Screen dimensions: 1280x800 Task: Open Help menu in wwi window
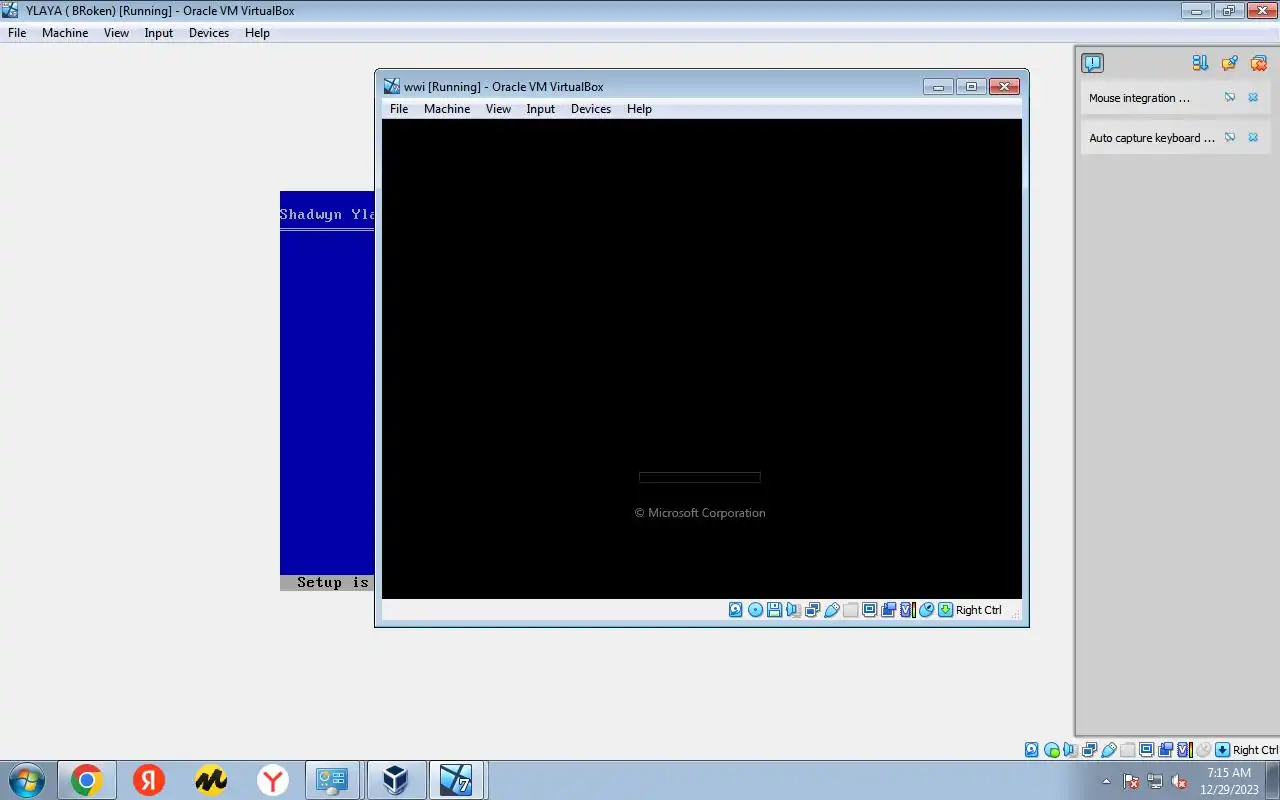pyautogui.click(x=639, y=109)
